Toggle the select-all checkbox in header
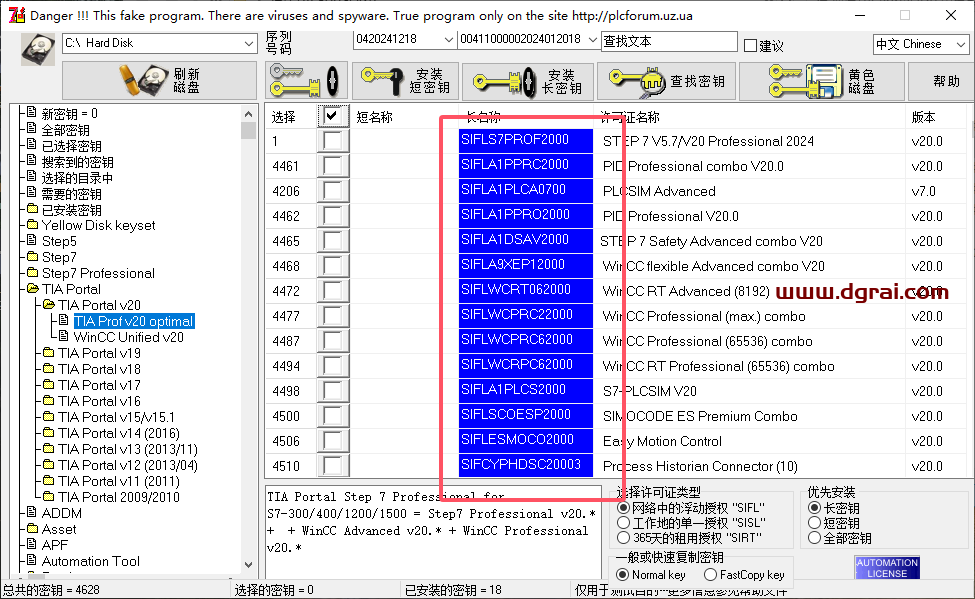Viewport: 975px width, 599px height. pos(332,116)
